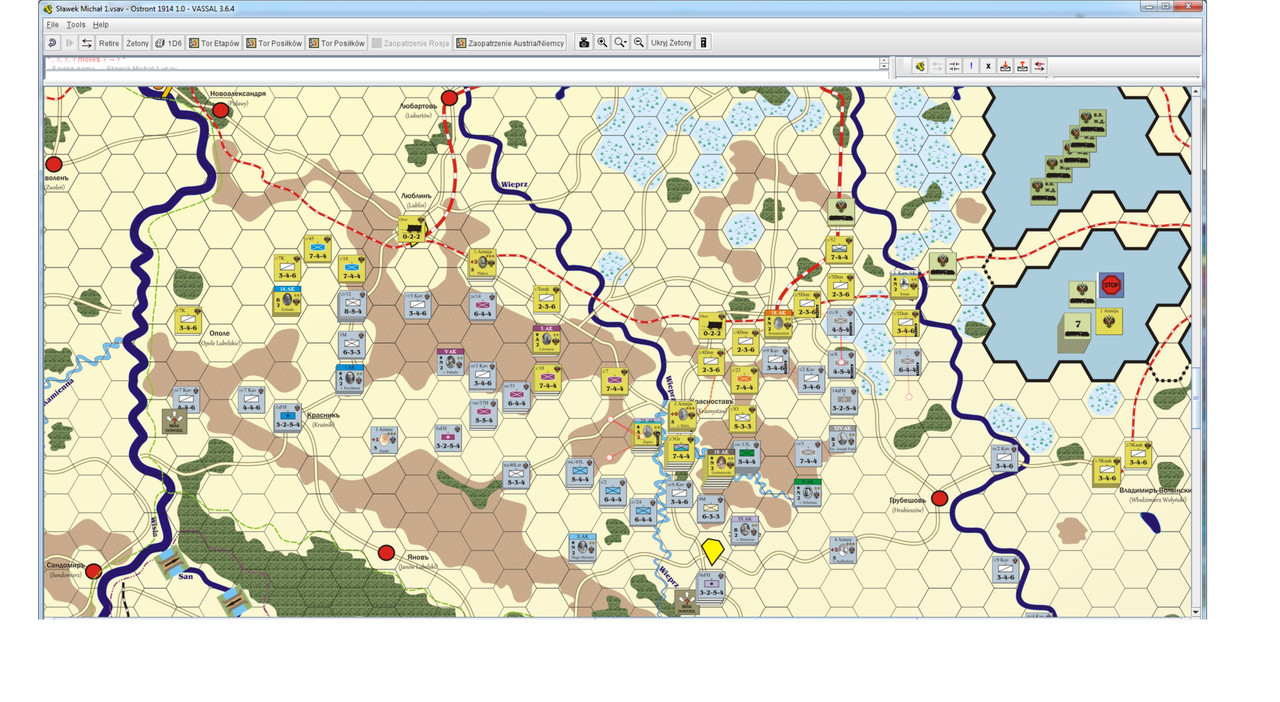The image size is (1280, 702).
Task: Click the VASSAL logo icon in the map toolbar
Action: point(920,66)
